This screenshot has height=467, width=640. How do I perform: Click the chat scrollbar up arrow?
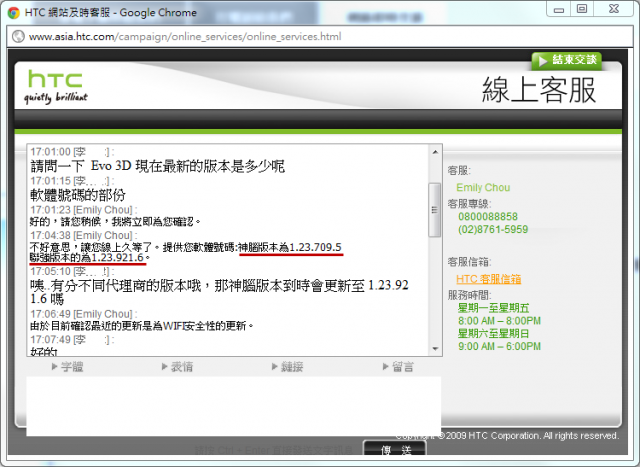tap(435, 152)
